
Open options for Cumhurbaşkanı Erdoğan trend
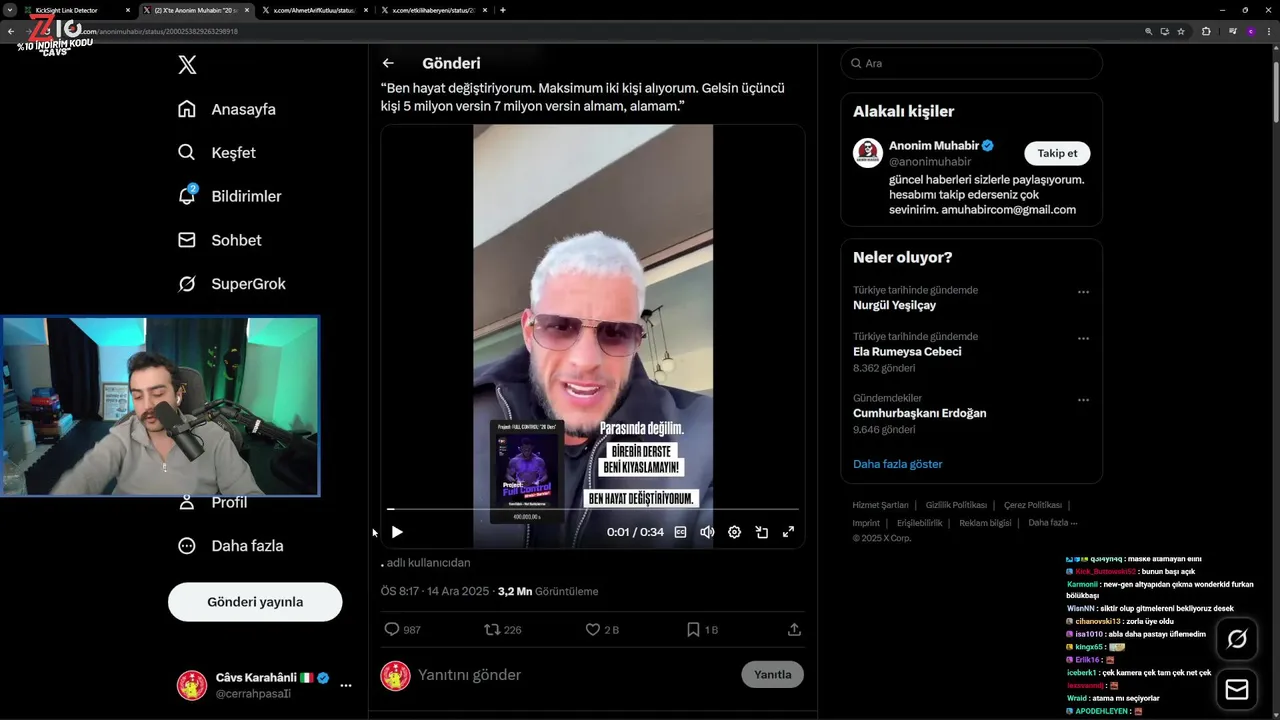coord(1083,400)
